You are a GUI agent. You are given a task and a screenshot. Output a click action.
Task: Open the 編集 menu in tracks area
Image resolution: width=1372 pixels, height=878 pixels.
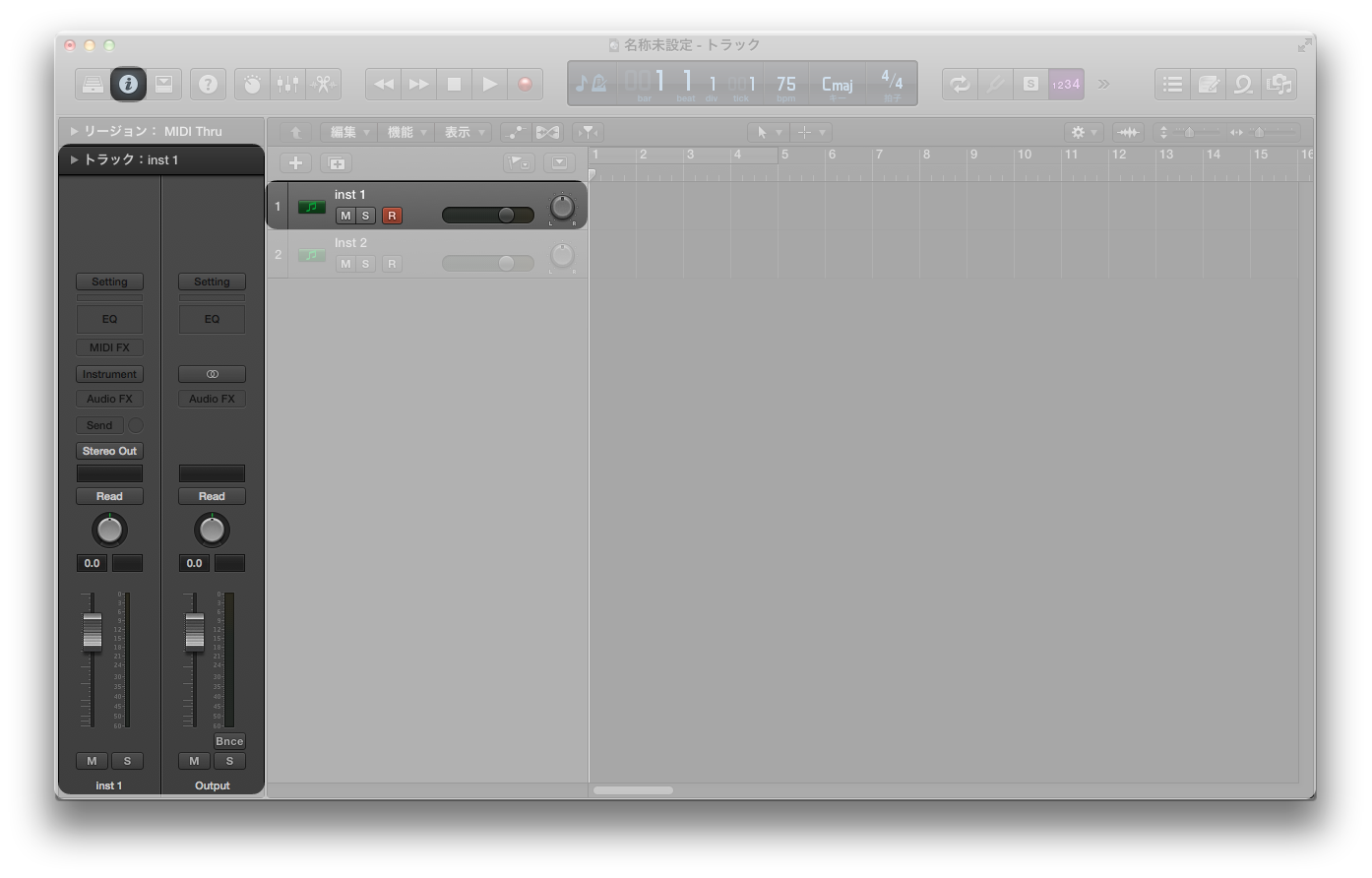(x=345, y=131)
